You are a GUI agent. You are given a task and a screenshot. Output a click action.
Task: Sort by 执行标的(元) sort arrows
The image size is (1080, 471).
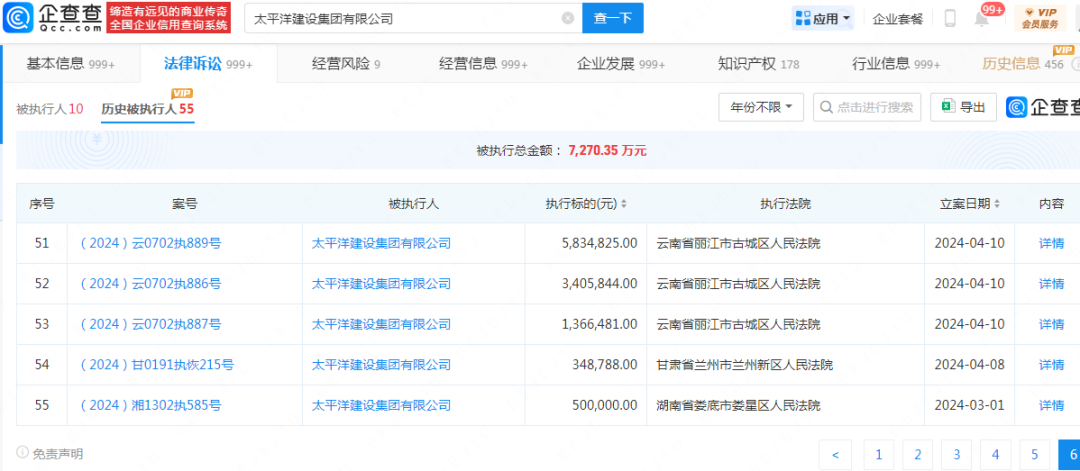click(x=623, y=204)
